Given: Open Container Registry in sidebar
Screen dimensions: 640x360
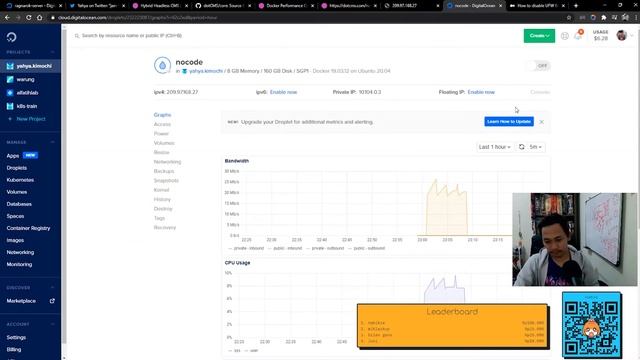Looking at the screenshot, I should (28, 228).
